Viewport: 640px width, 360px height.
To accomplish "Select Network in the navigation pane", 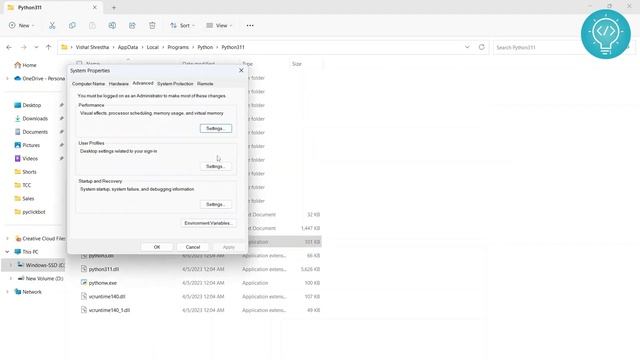I will click(x=28, y=292).
